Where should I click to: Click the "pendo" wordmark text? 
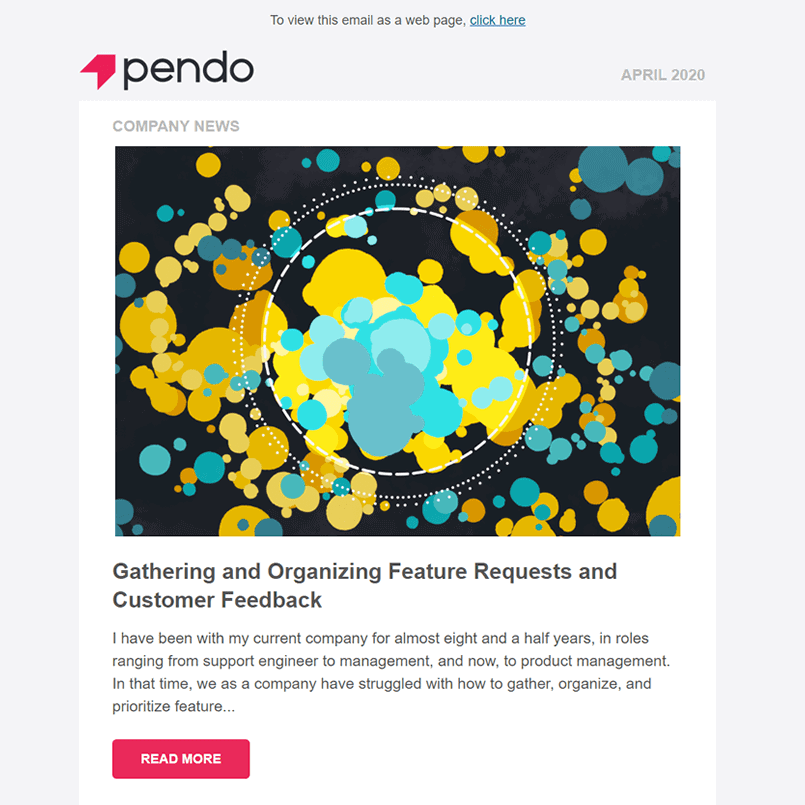(x=188, y=70)
